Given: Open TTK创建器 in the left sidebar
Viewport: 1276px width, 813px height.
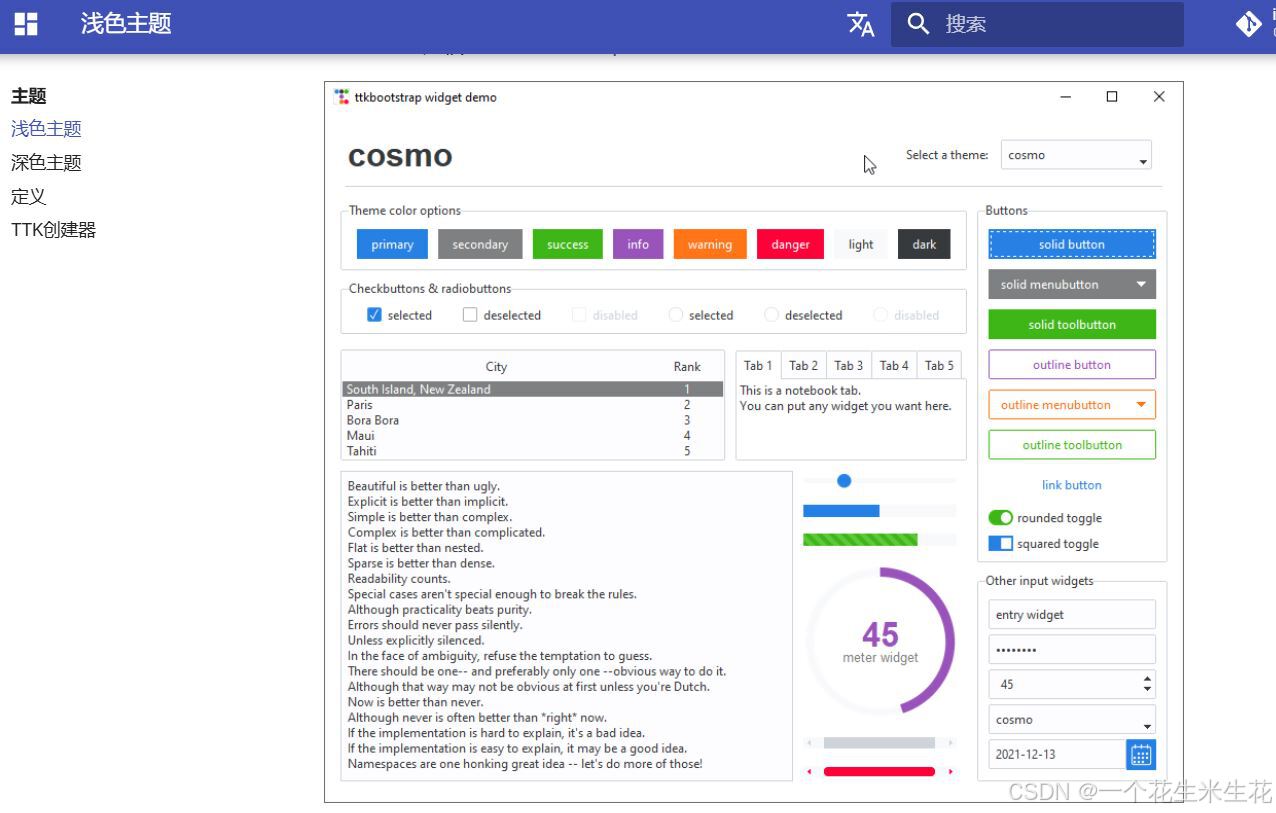Looking at the screenshot, I should 54,230.
